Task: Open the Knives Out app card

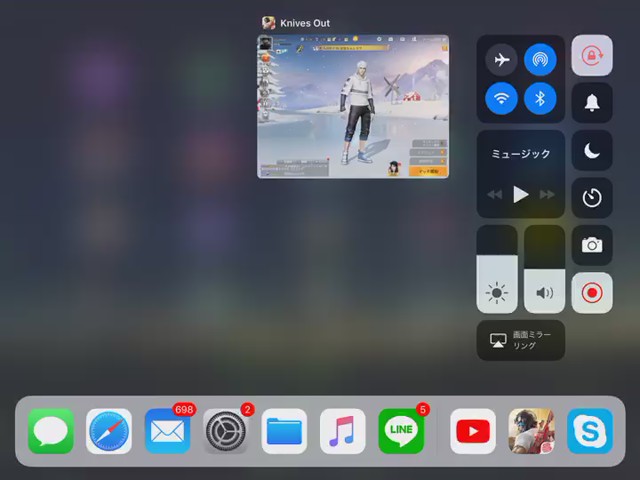Action: point(353,107)
